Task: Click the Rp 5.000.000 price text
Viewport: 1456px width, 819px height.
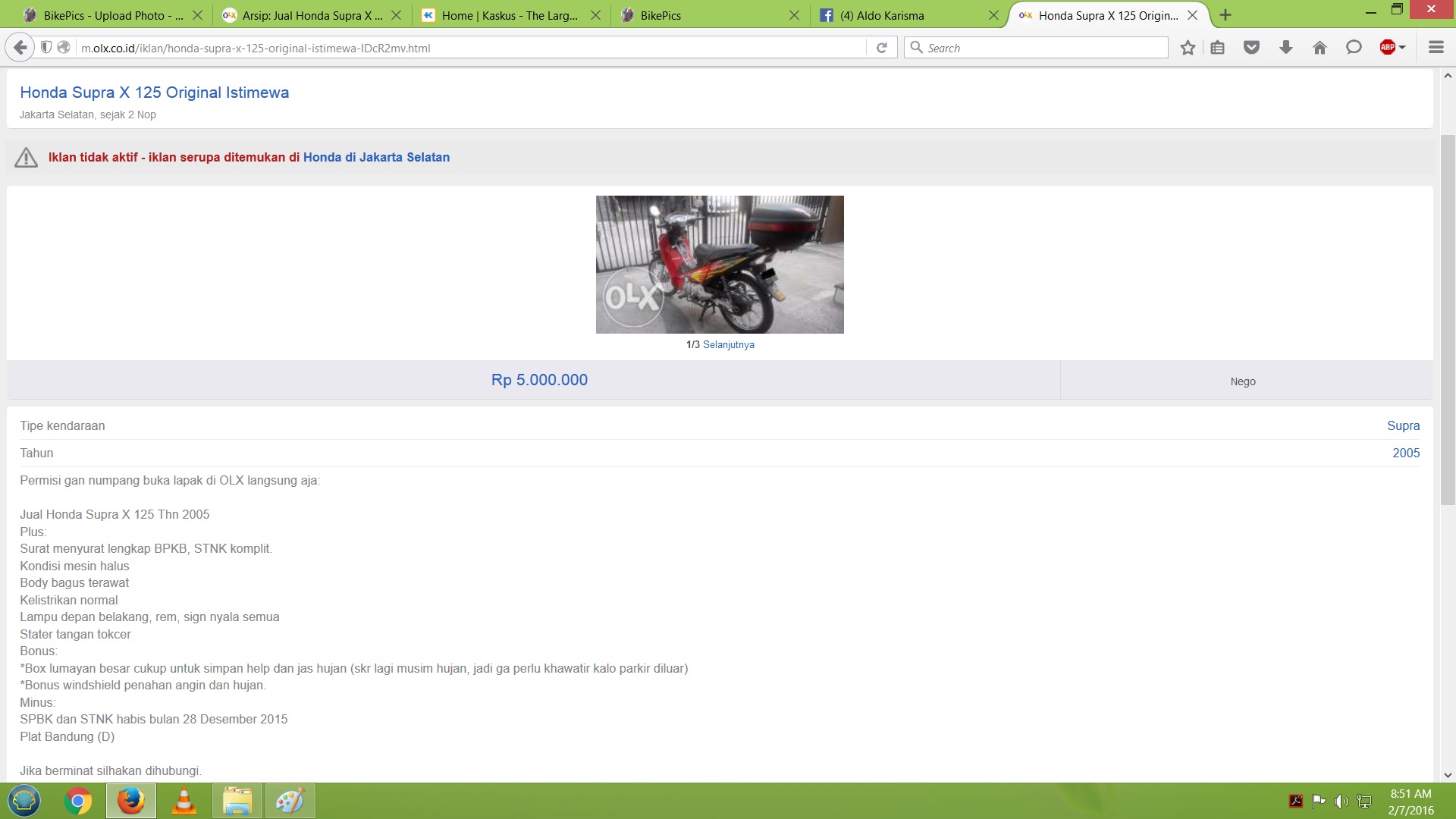Action: (x=539, y=380)
